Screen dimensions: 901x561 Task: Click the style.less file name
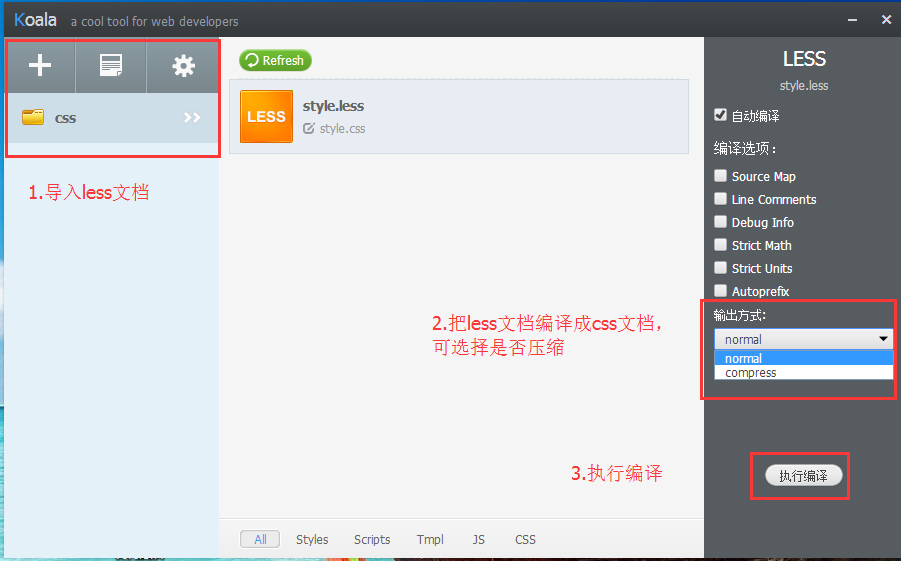point(333,106)
